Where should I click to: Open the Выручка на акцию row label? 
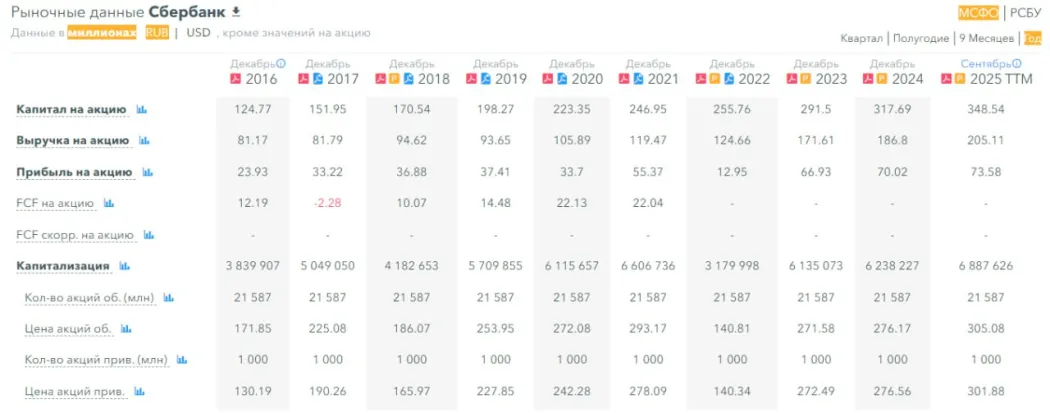click(x=72, y=141)
